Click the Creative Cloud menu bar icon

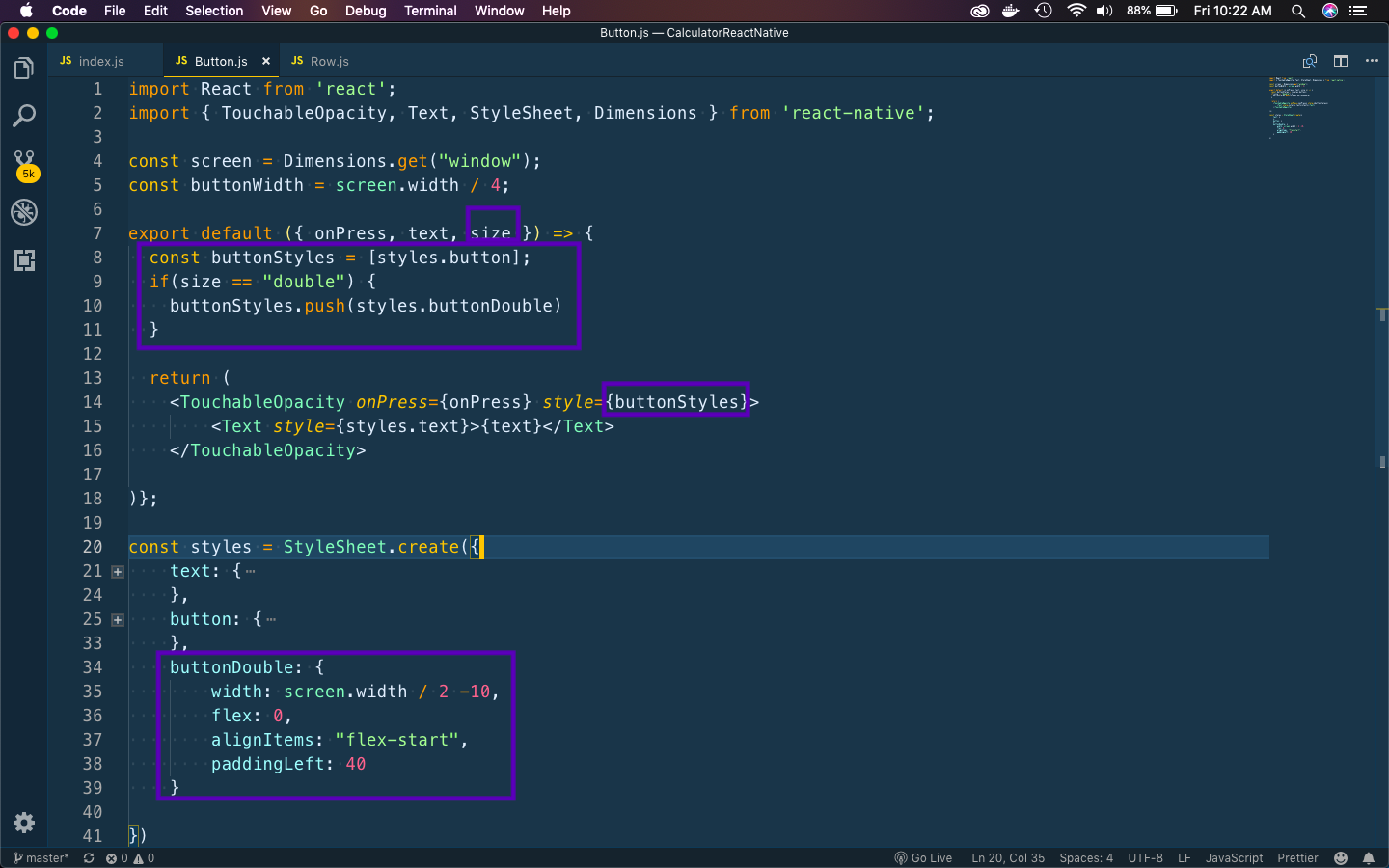(979, 11)
